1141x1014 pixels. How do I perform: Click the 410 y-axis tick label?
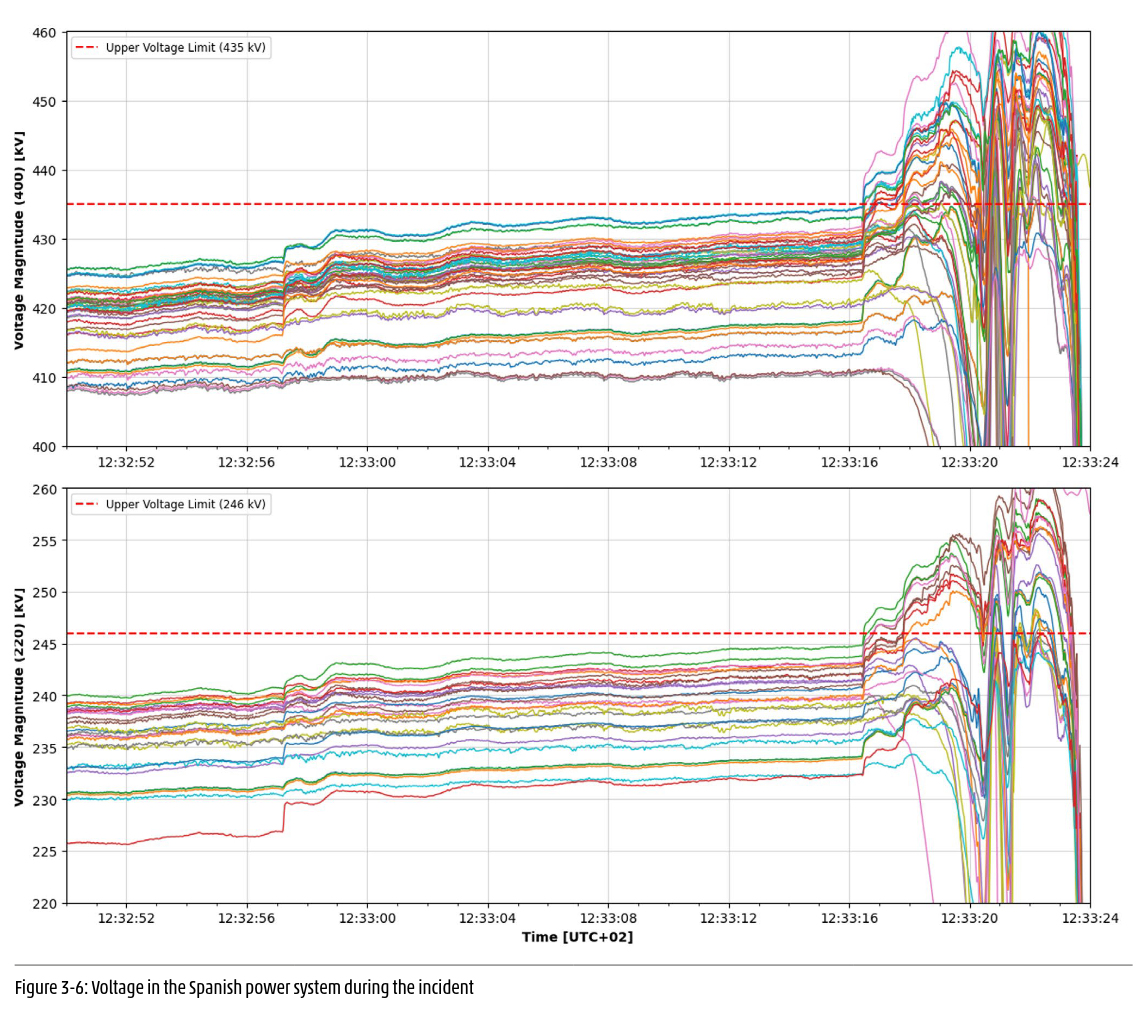tap(44, 378)
